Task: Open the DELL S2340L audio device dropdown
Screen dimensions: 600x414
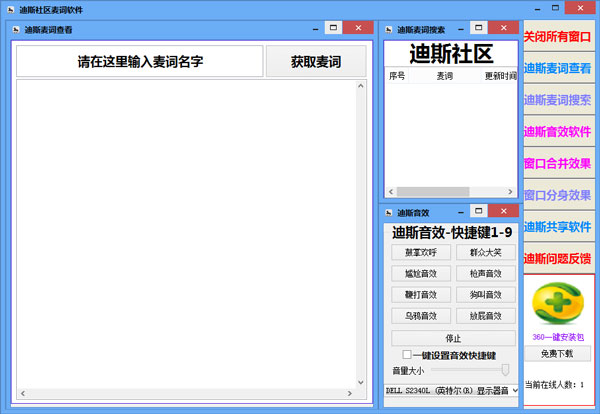Action: click(452, 391)
